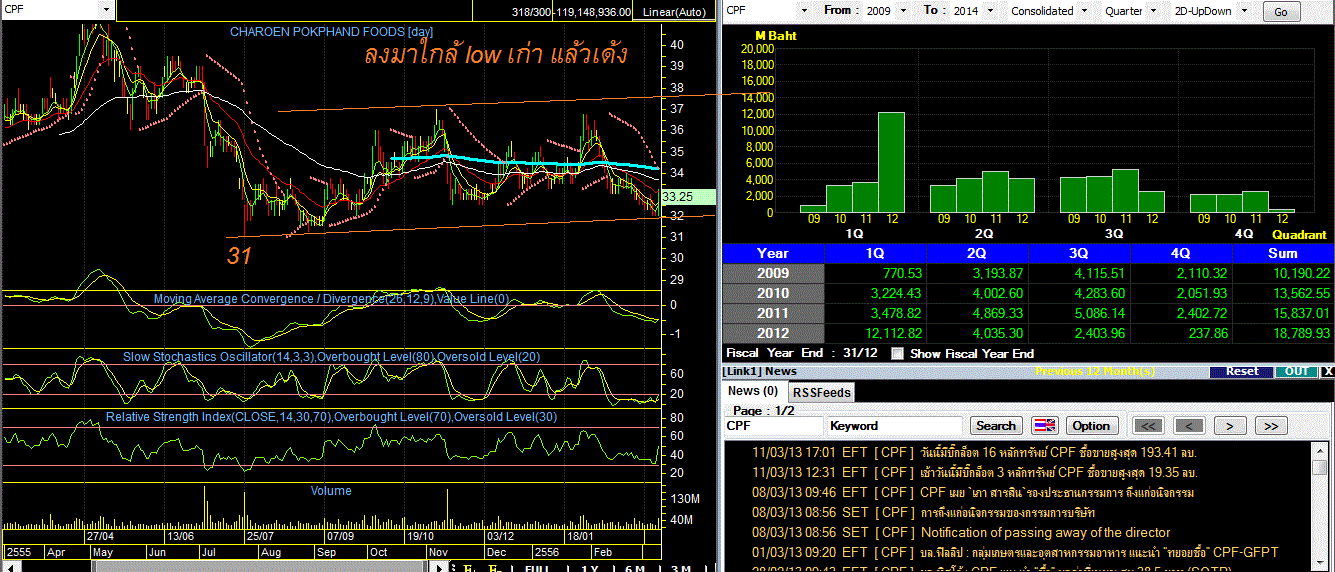
Task: Click the 770.53 value cell
Action: pos(875,274)
